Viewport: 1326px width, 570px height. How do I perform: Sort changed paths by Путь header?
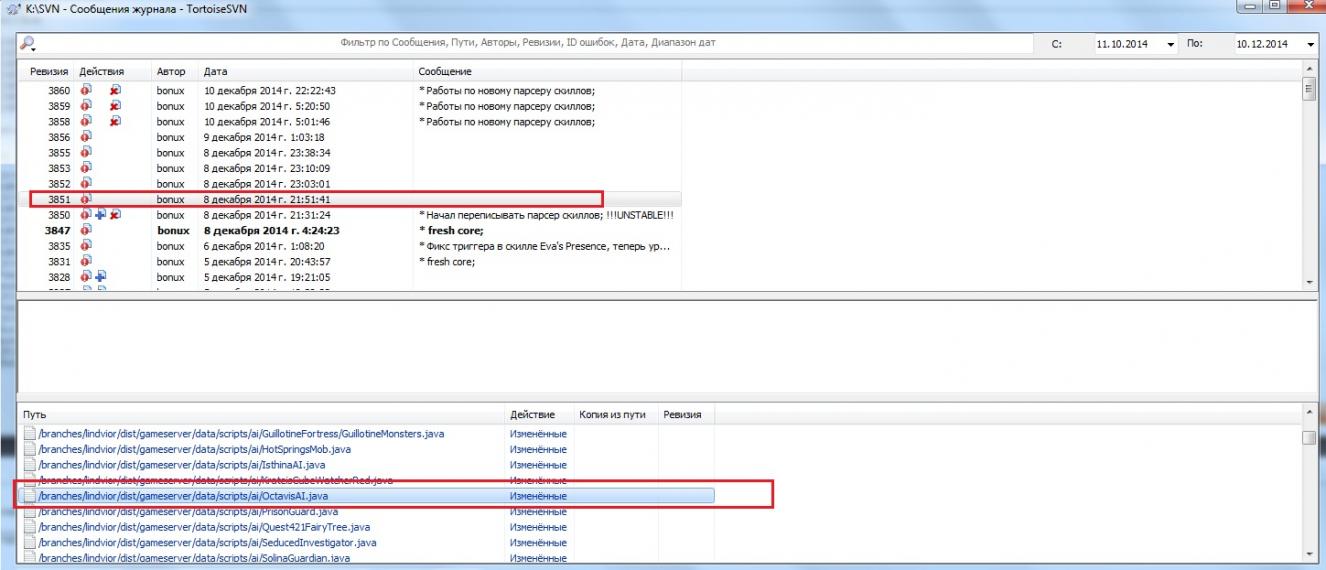[x=34, y=414]
